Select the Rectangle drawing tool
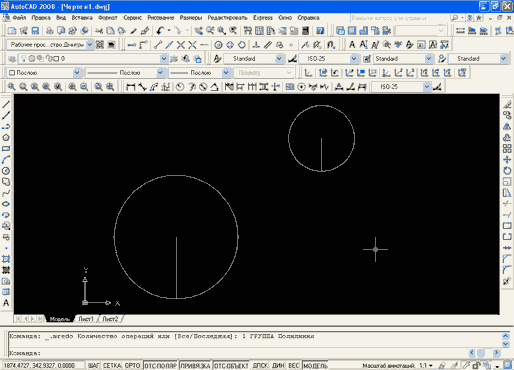514x370 pixels. (x=6, y=148)
